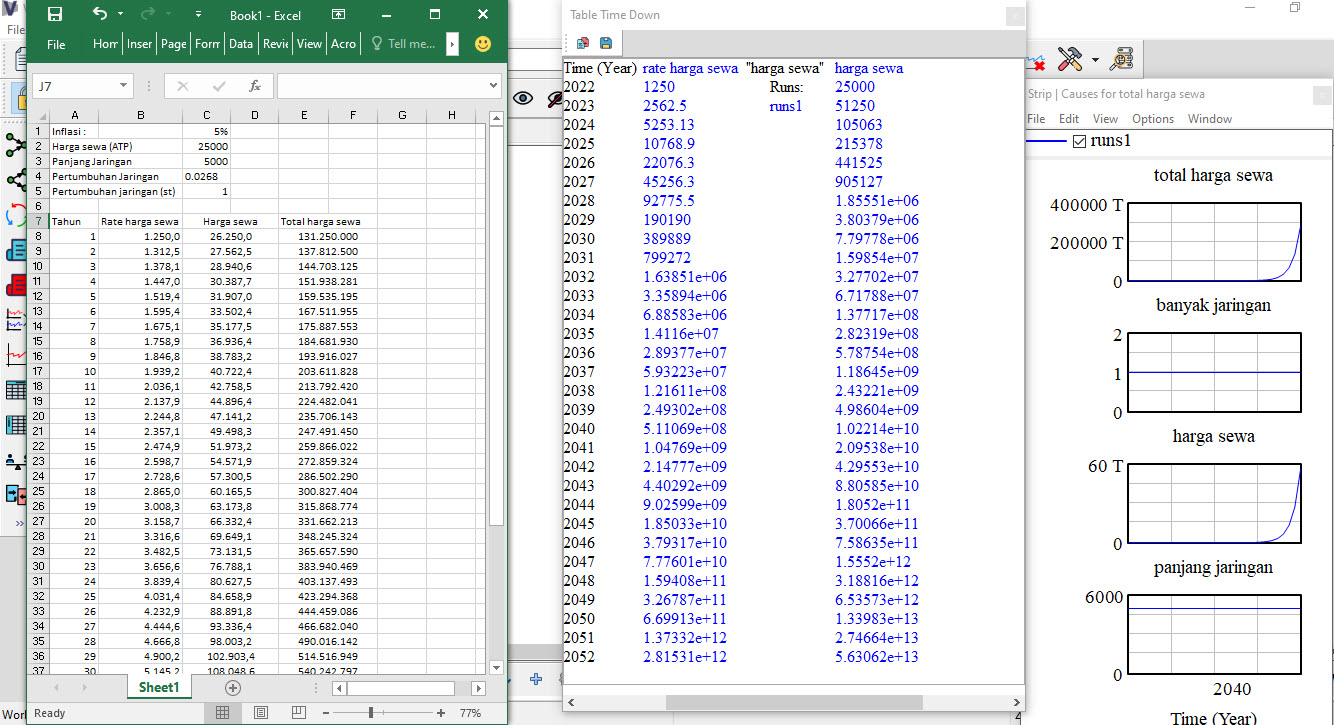Click the hammer and wrench tools icon
This screenshot has height=725, width=1334.
point(1070,59)
